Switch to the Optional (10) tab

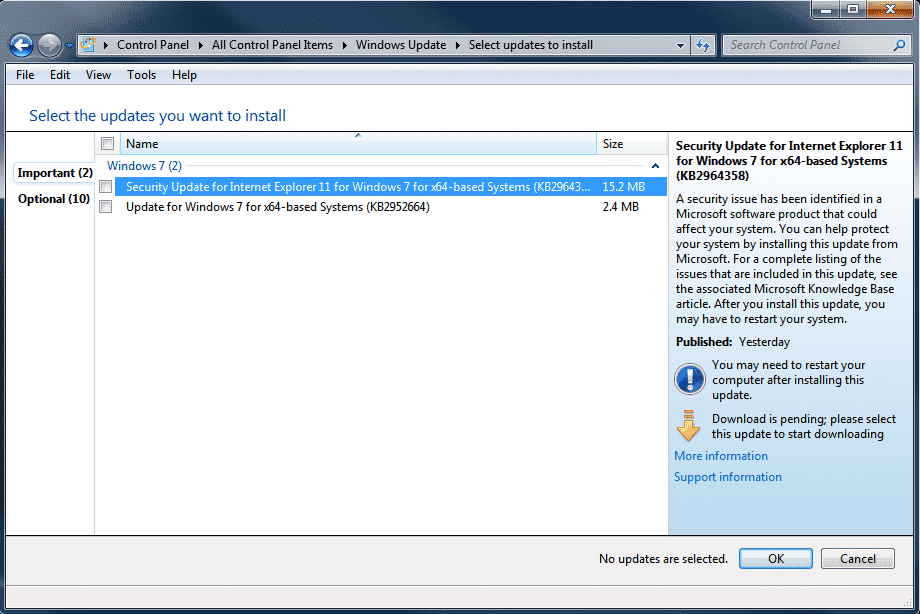(54, 199)
